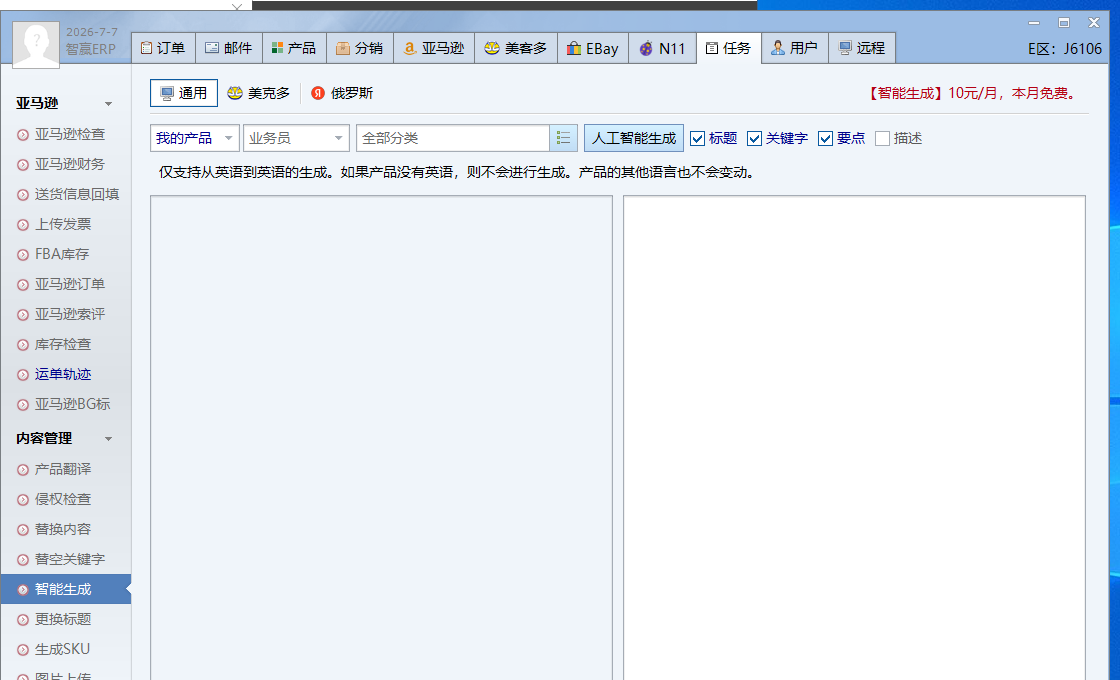
Task: Switch to the 订单 tab
Action: [163, 48]
